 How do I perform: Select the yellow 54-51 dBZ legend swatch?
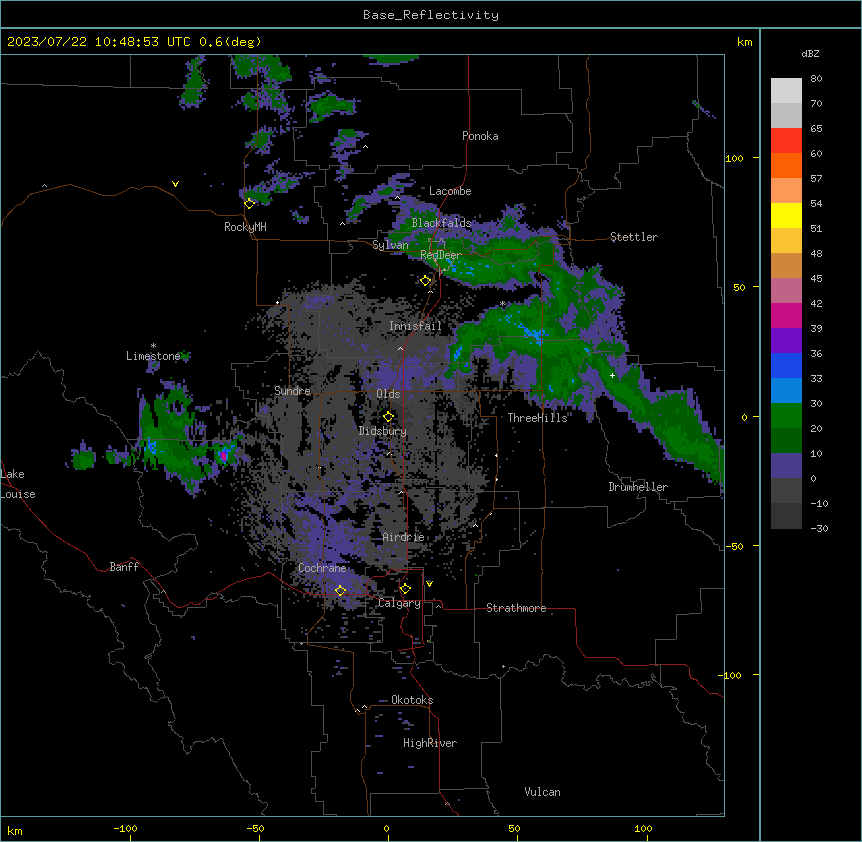click(x=786, y=215)
